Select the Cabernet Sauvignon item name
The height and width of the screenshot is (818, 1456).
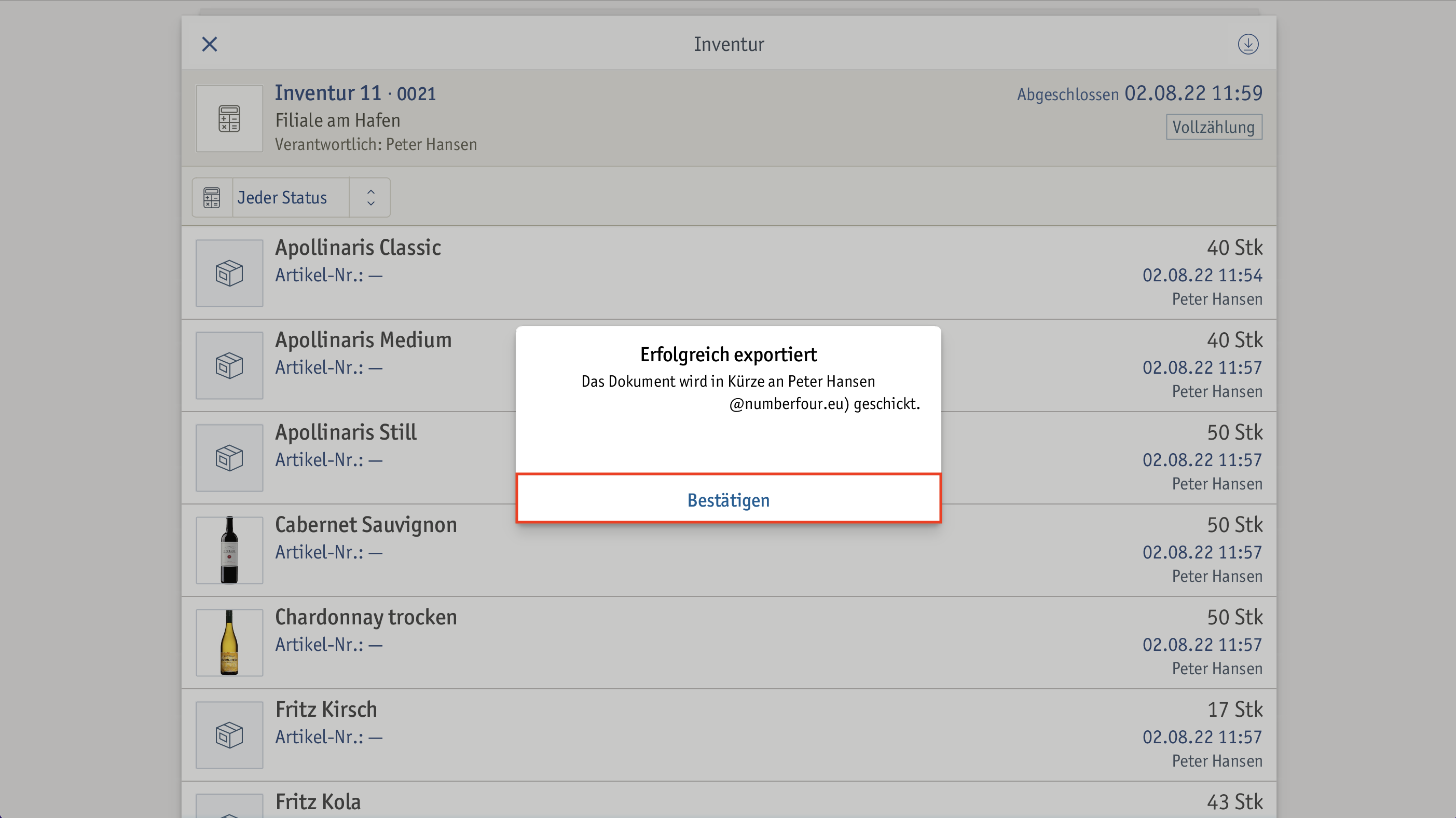point(366,525)
